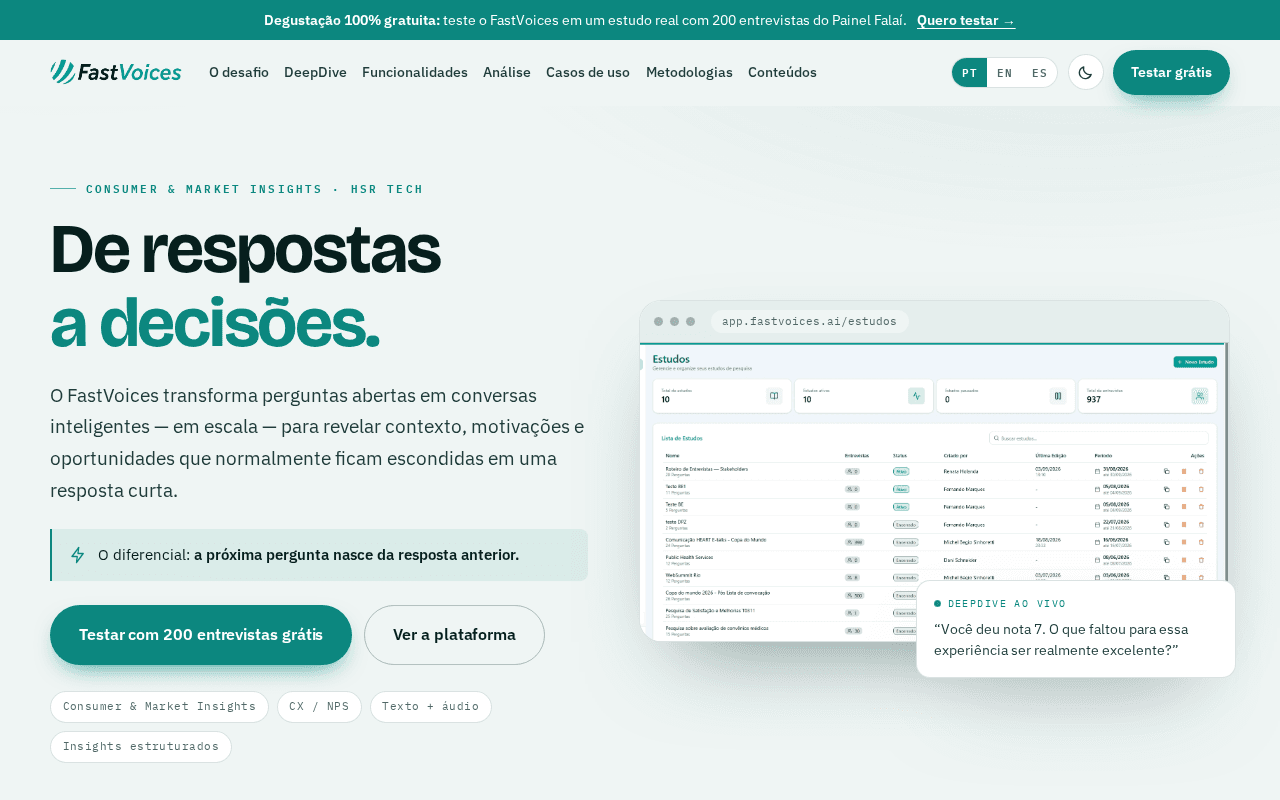Click the pause icon on the Estudos pausados card
This screenshot has width=1280, height=800.
[x=1058, y=396]
